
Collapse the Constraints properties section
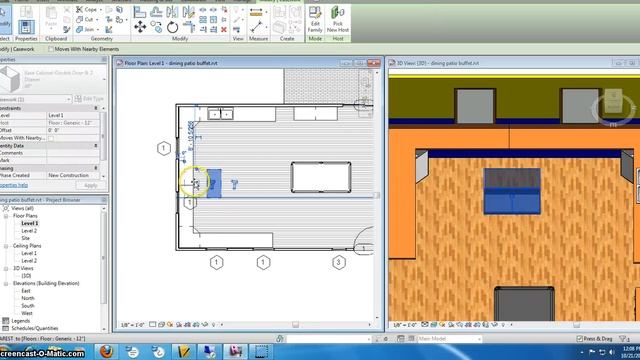click(x=96, y=108)
